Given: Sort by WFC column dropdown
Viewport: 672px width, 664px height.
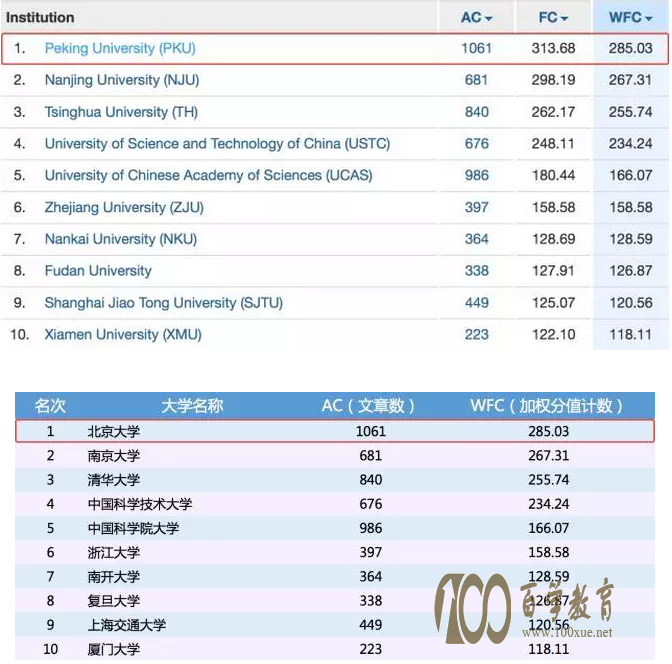Looking at the screenshot, I should pyautogui.click(x=630, y=18).
